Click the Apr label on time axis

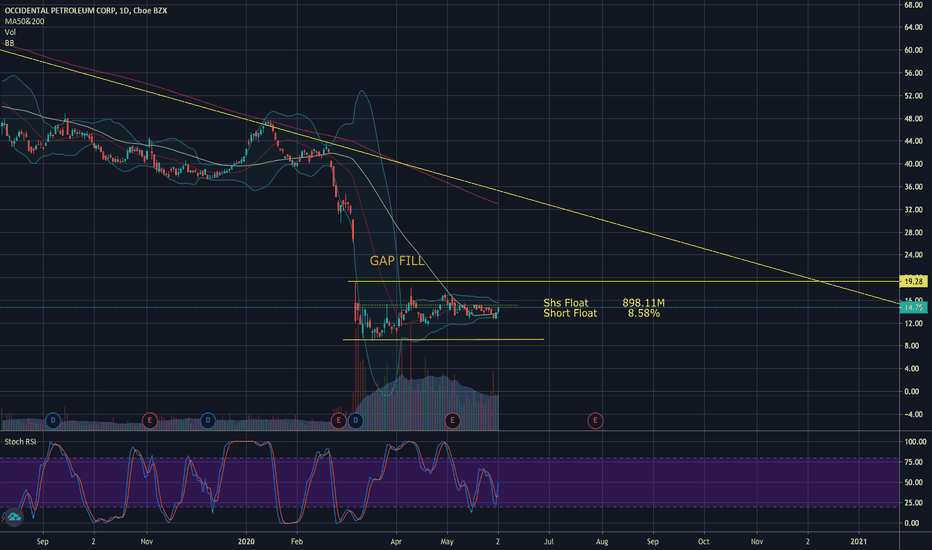pyautogui.click(x=396, y=542)
